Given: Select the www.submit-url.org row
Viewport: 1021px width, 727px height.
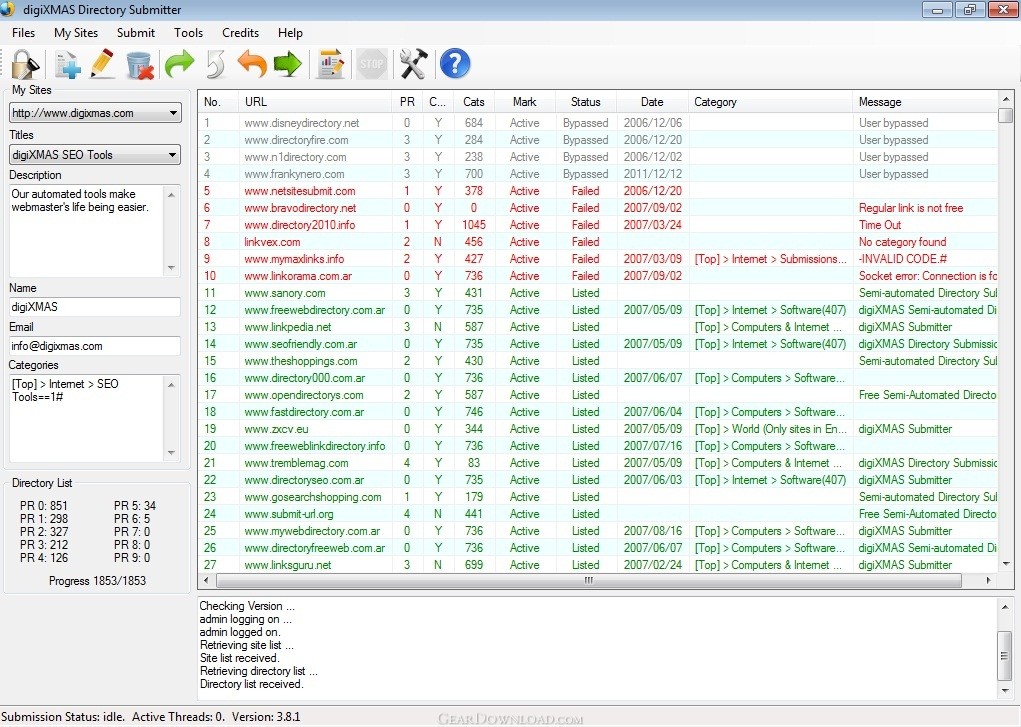Looking at the screenshot, I should point(598,514).
